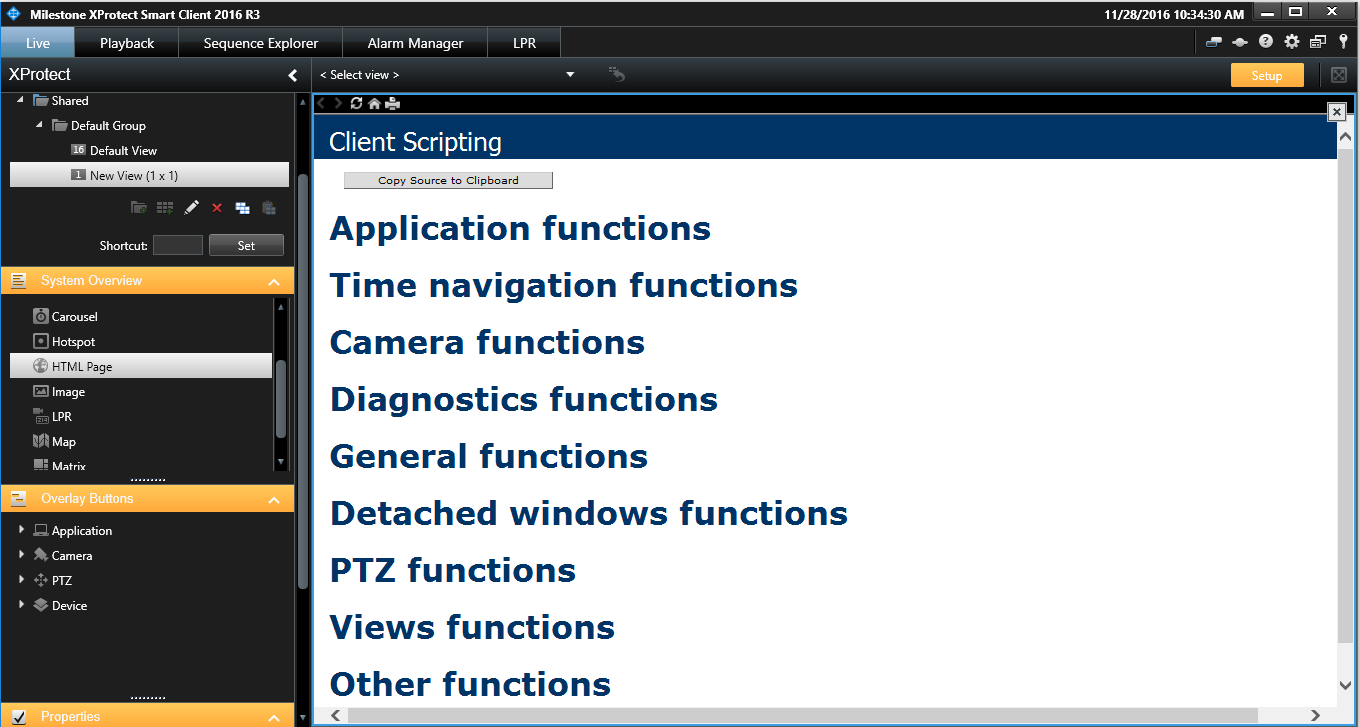Open application settings with the gear icon
The image size is (1360, 727).
click(1292, 42)
